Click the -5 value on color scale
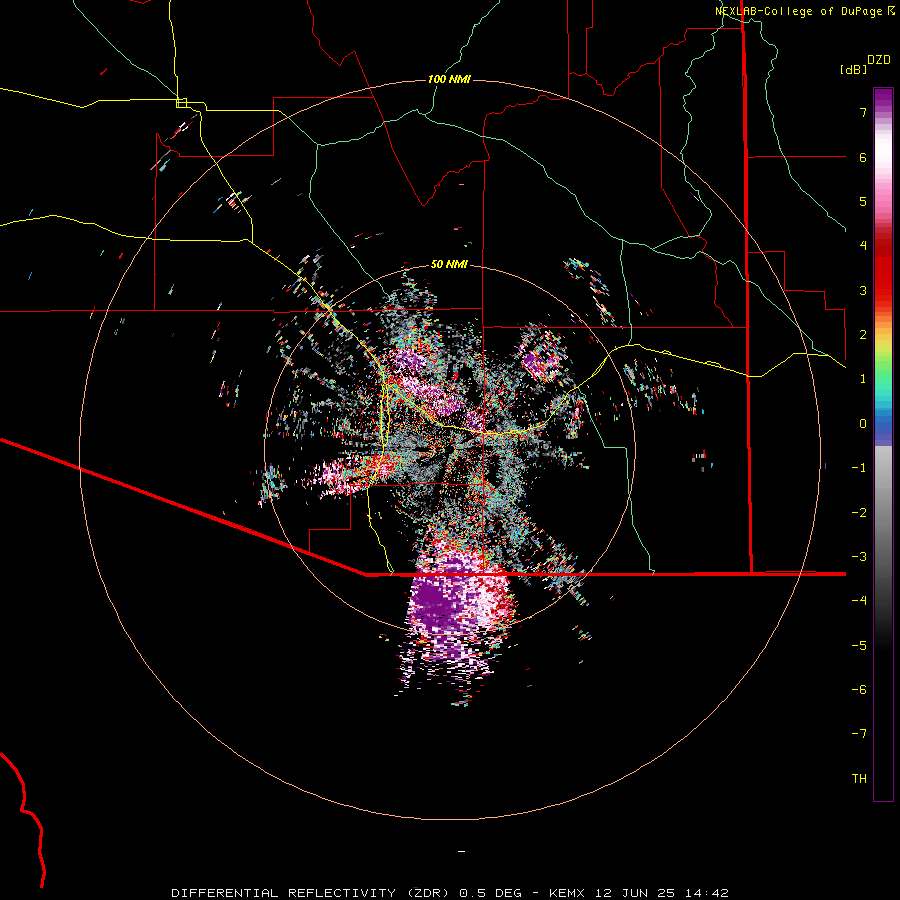The height and width of the screenshot is (900, 900). point(859,646)
